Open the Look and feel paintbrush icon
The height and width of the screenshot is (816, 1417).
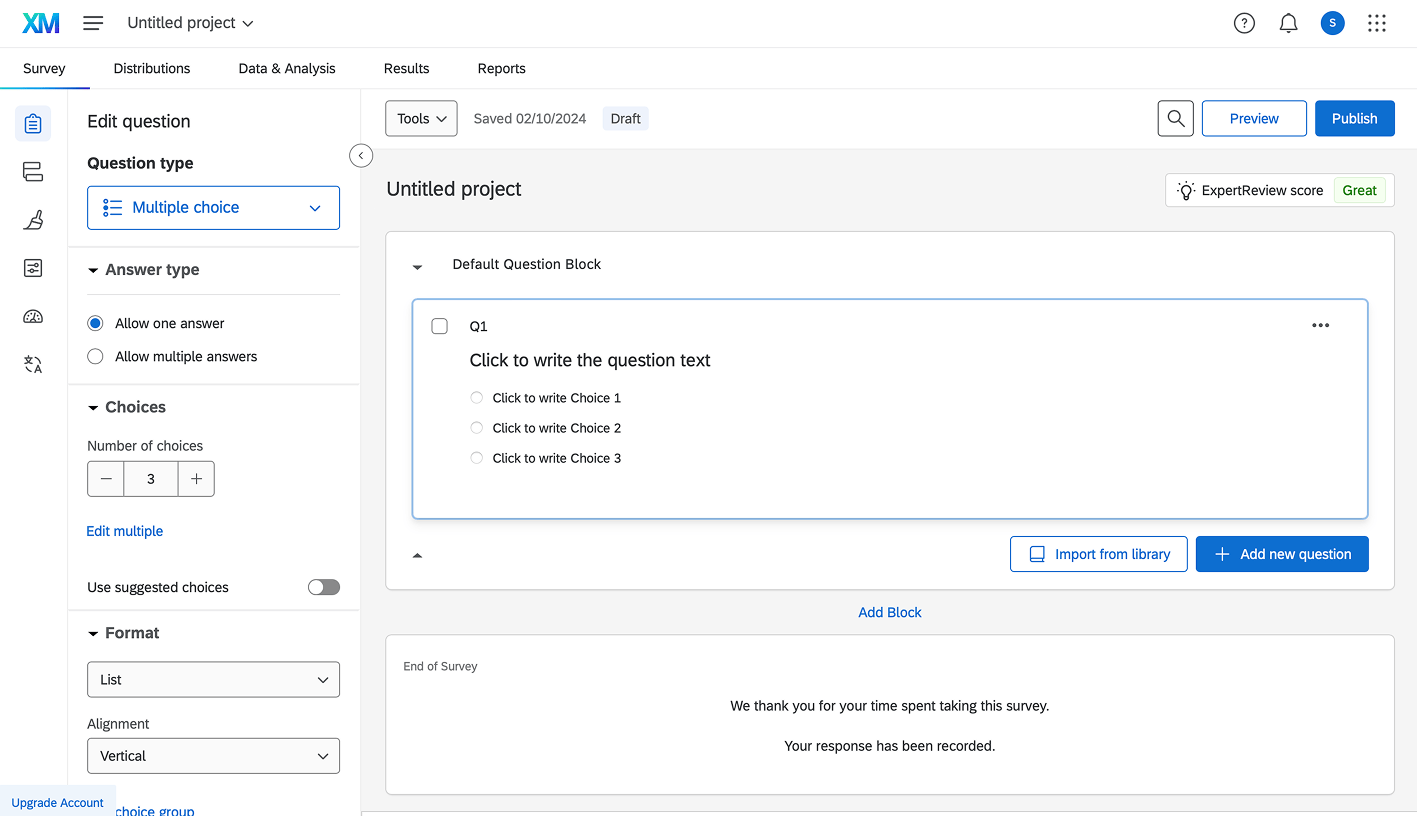[x=33, y=220]
